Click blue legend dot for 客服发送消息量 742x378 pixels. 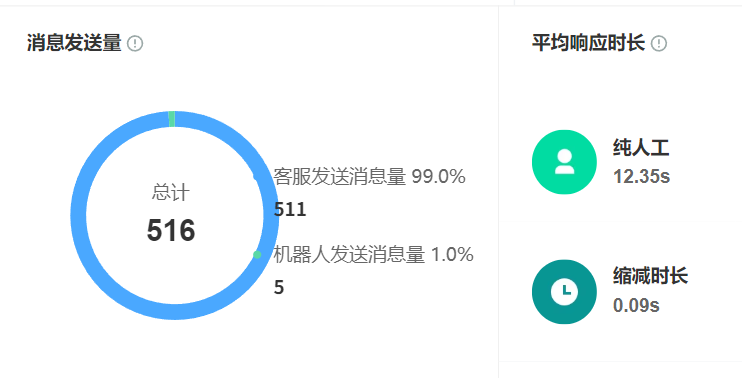pos(257,176)
